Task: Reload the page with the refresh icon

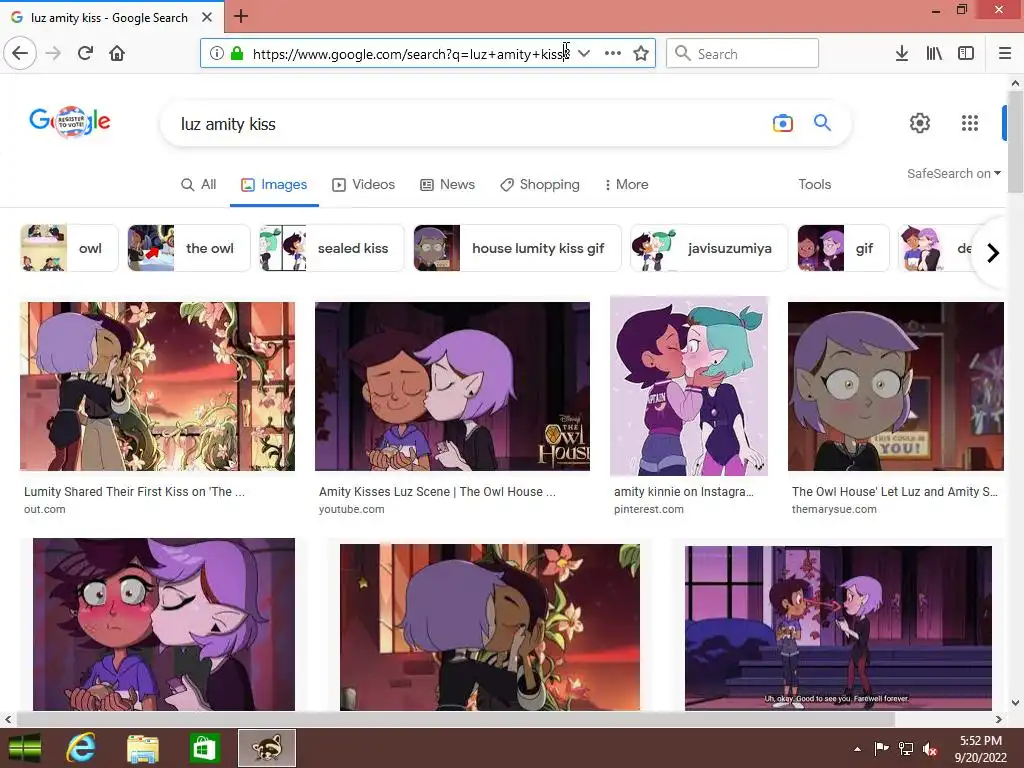Action: [86, 53]
